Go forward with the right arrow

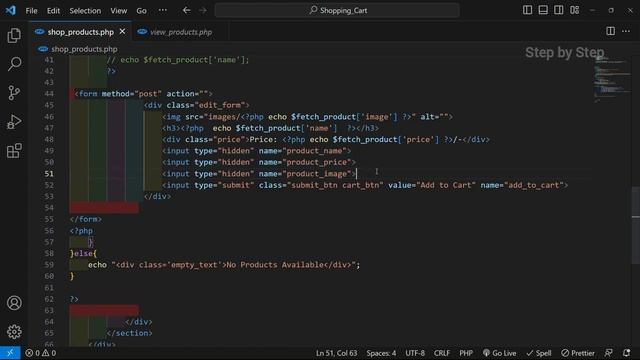(202, 11)
